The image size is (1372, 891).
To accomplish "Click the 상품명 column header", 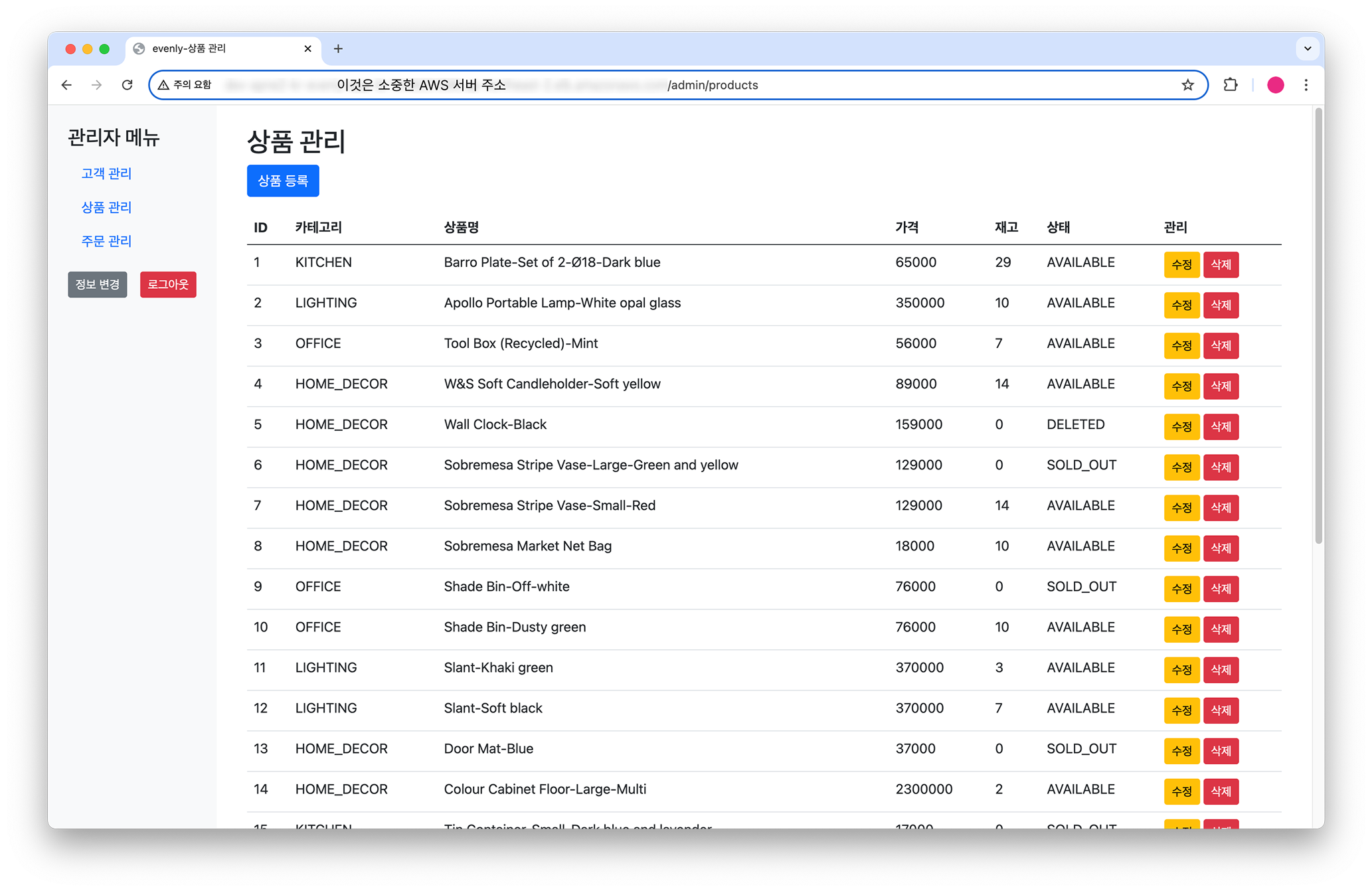I will coord(462,227).
